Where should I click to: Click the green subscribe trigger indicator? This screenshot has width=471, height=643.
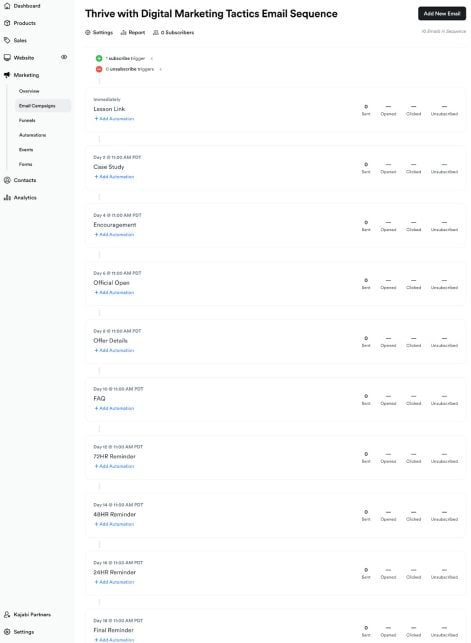click(99, 58)
